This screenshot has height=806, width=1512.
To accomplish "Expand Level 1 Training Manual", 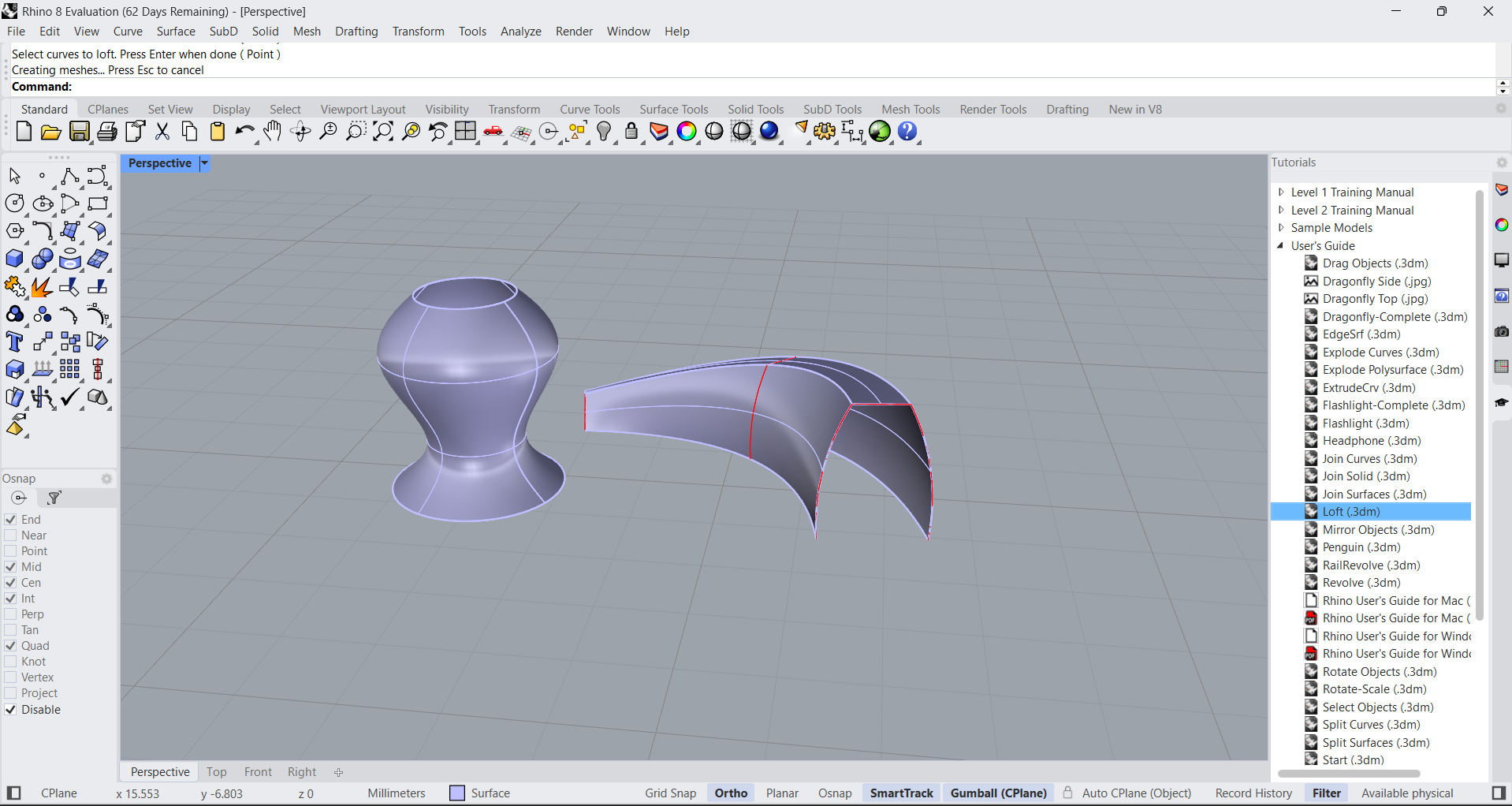I will (1281, 192).
